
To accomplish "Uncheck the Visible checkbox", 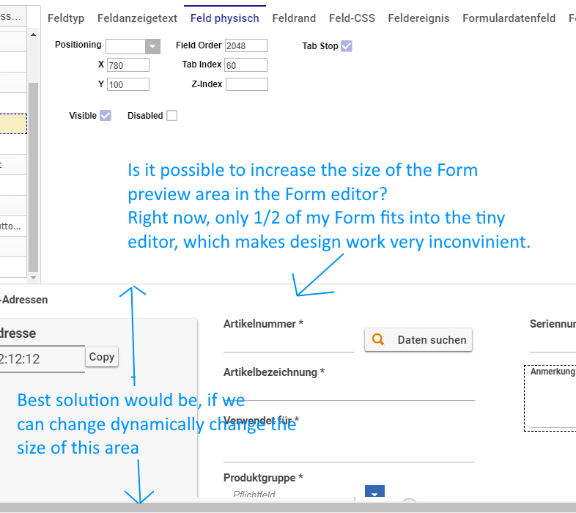I will coord(105,115).
